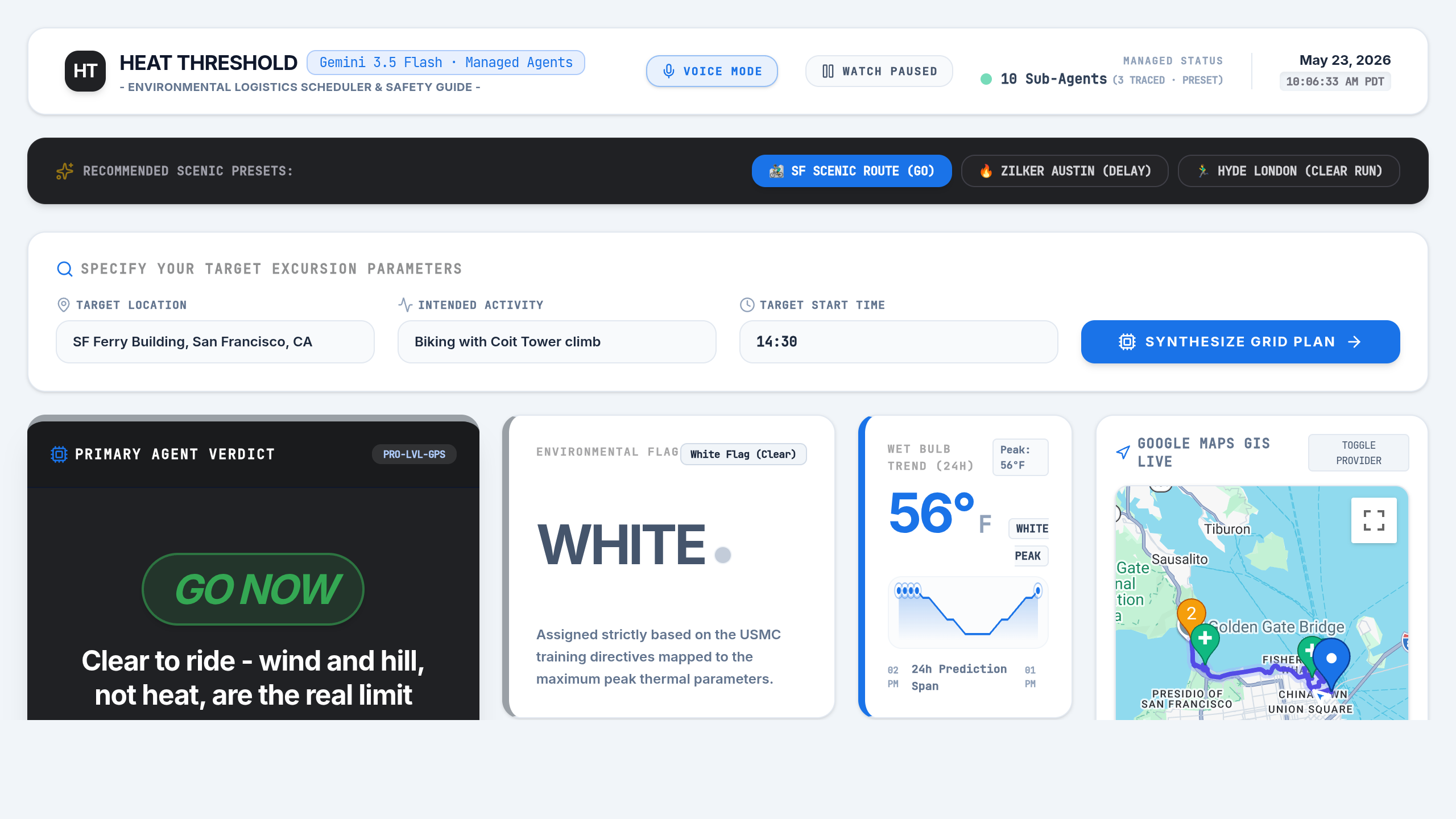Click the runner icon on Hyde London
The height and width of the screenshot is (819, 1456).
click(x=1203, y=171)
